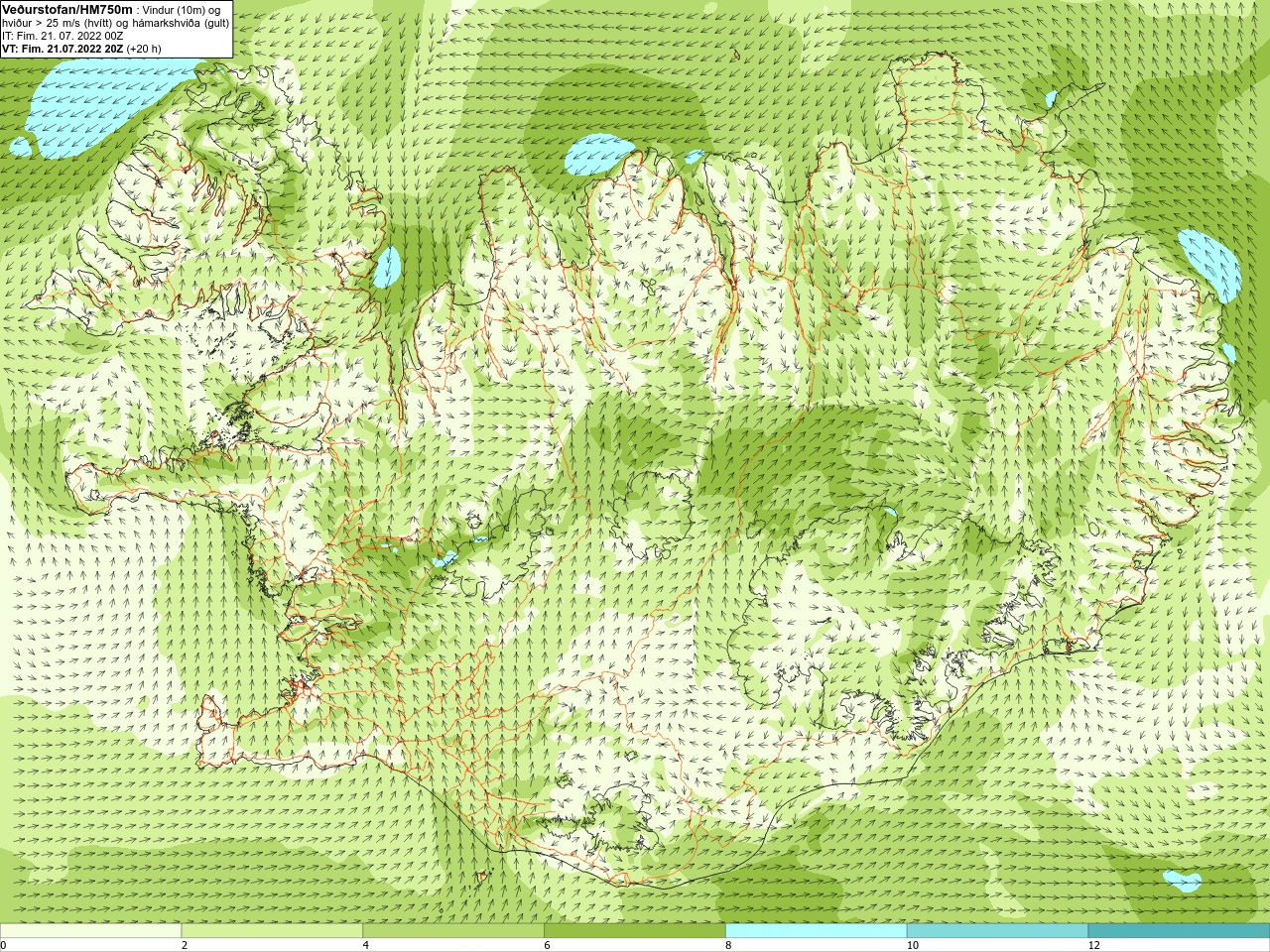Click the small cyan patch in the southeast sea
The width and height of the screenshot is (1270, 952).
click(1183, 881)
